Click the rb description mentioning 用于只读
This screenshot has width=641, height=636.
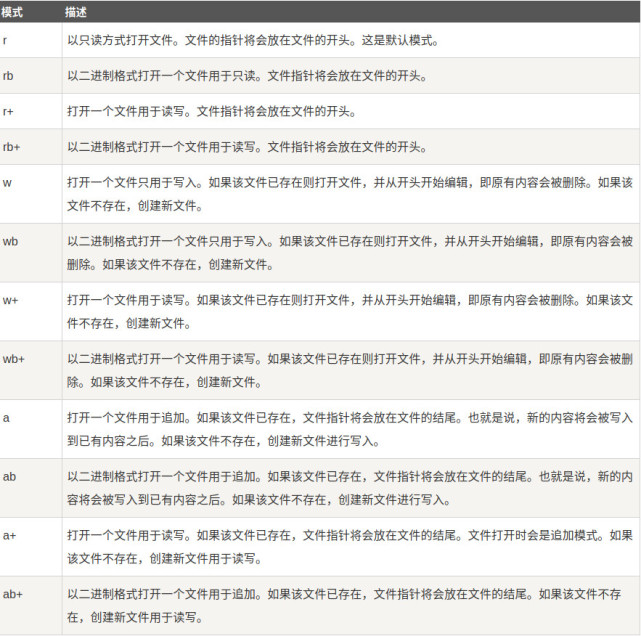(x=247, y=76)
